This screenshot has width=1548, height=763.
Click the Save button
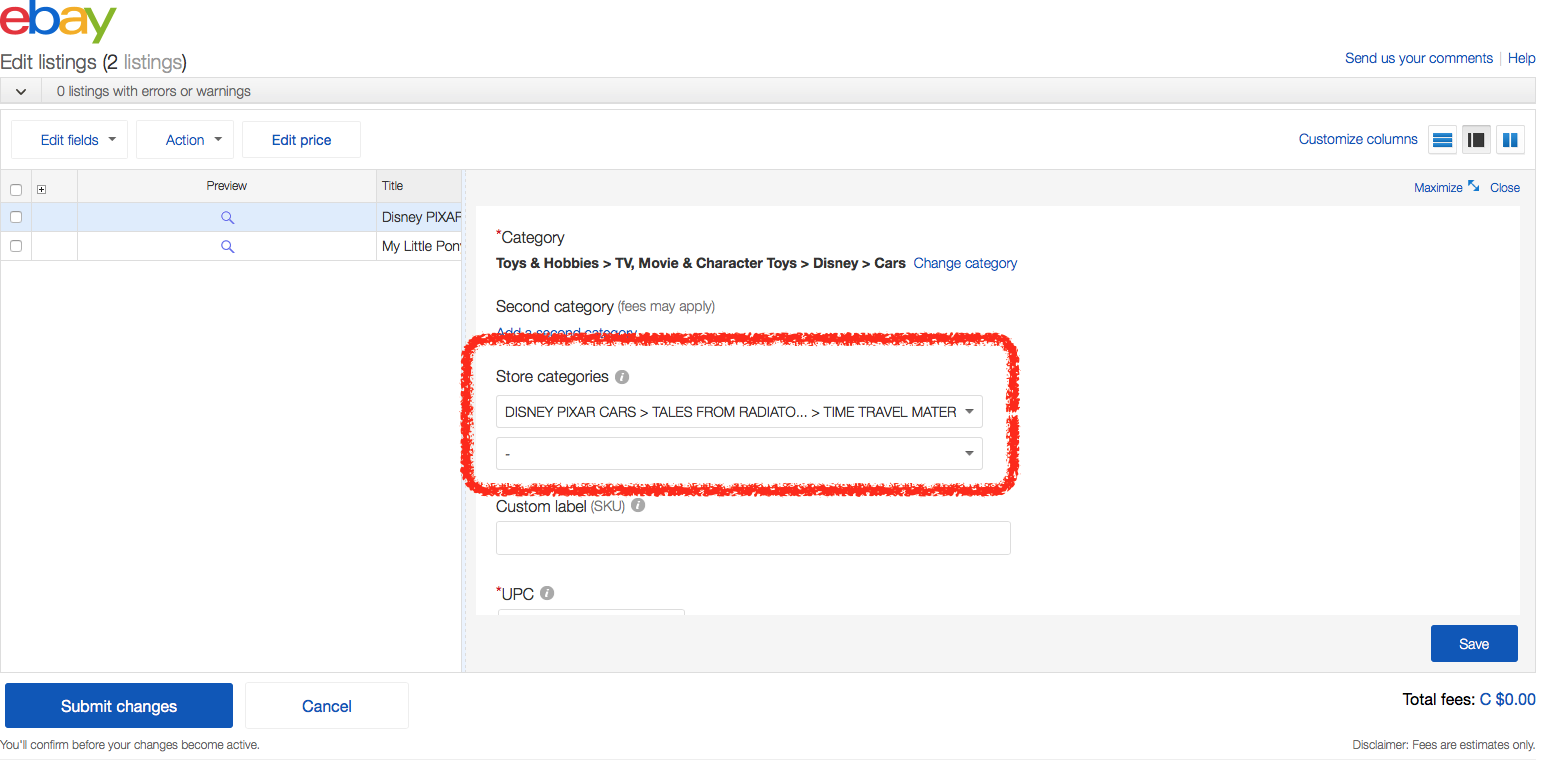(x=1474, y=644)
